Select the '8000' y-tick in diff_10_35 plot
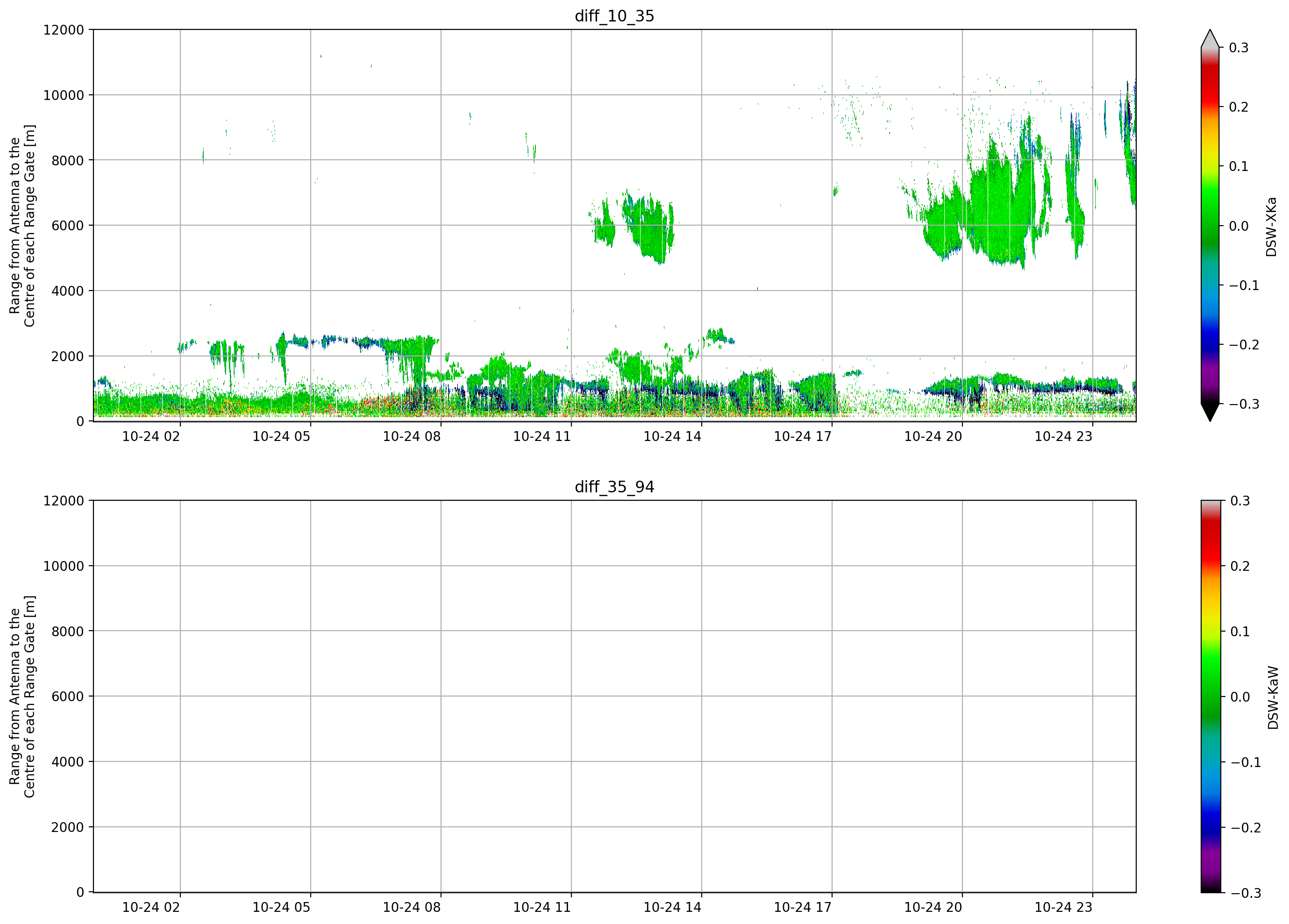Image resolution: width=1289 pixels, height=924 pixels. point(68,160)
